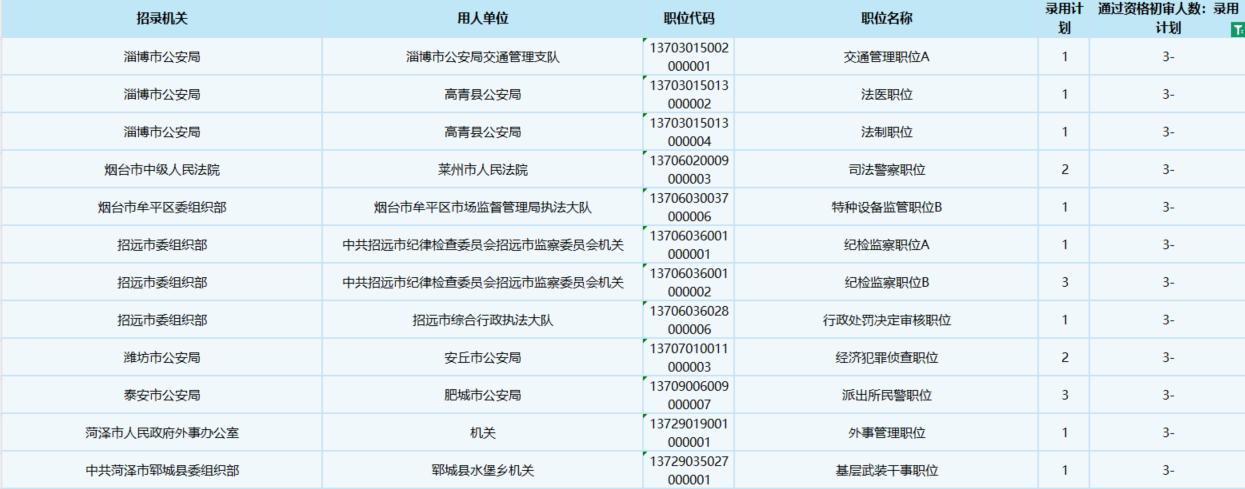Select the 用人单位 column header
Screen dimensions: 1245x489
(482, 19)
